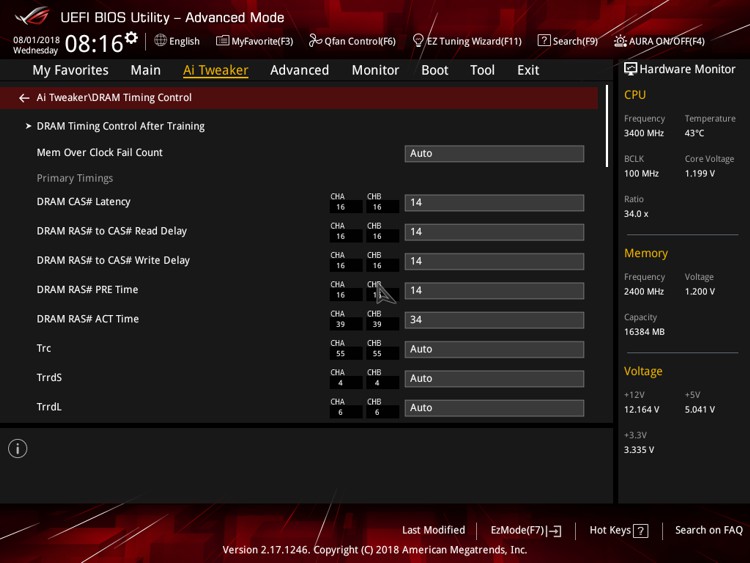Click Last Modified button
The height and width of the screenshot is (563, 750).
point(433,530)
